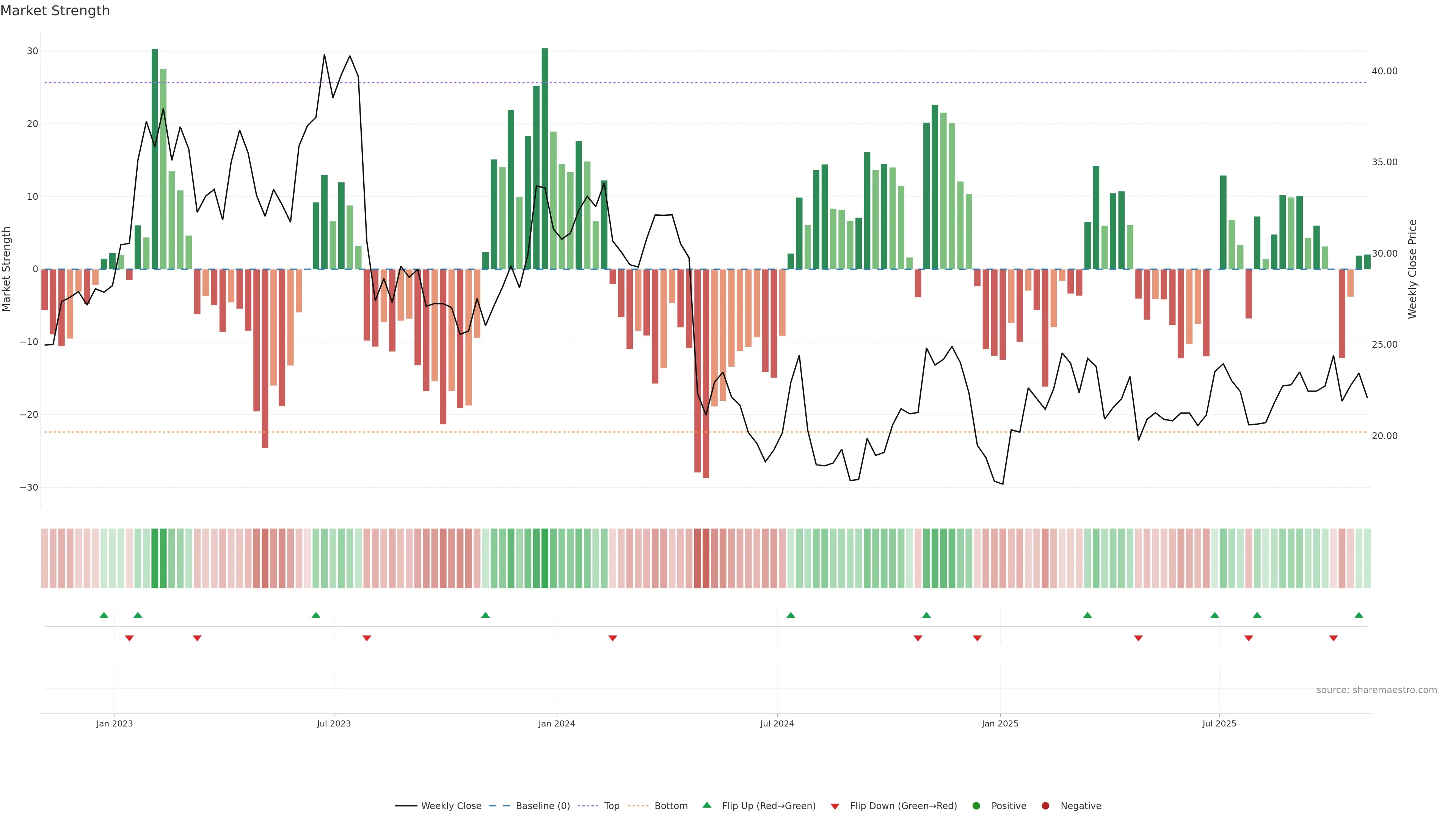Image resolution: width=1456 pixels, height=819 pixels.
Task: Click the rightmost red flip-down triangle marker
Action: pos(1334,638)
